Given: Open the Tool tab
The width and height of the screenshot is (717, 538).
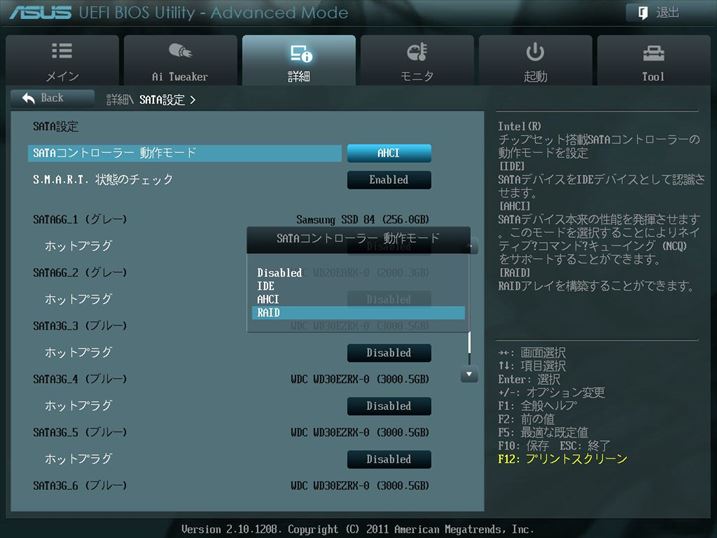Looking at the screenshot, I should [653, 60].
